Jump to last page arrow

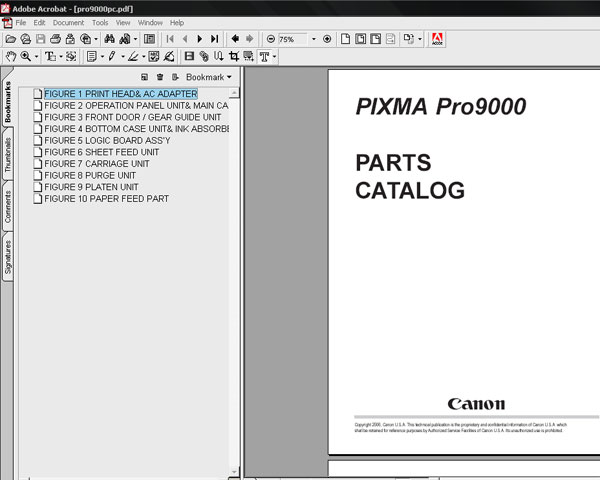pyautogui.click(x=215, y=39)
